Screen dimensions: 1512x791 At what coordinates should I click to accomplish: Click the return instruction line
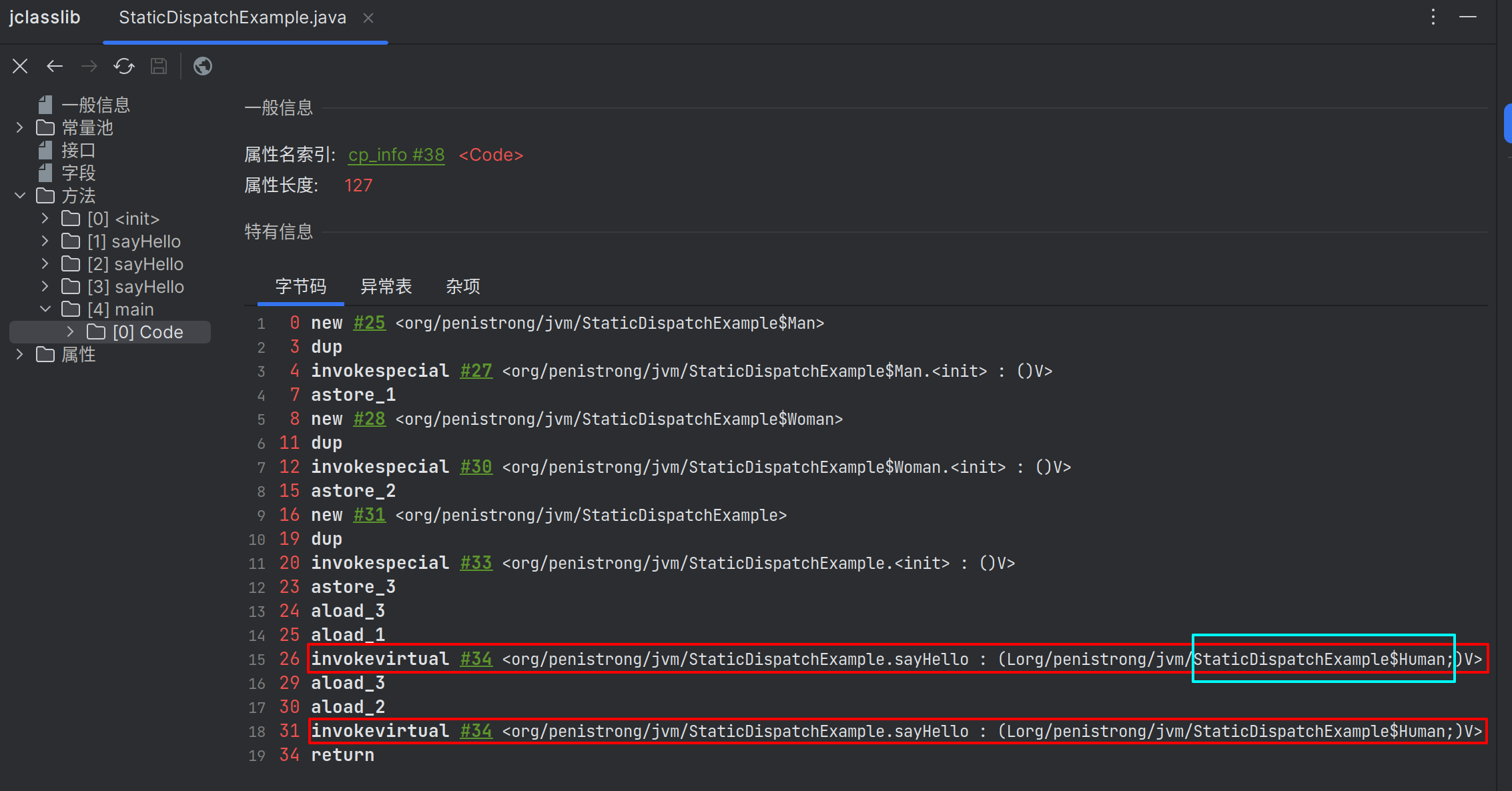342,755
